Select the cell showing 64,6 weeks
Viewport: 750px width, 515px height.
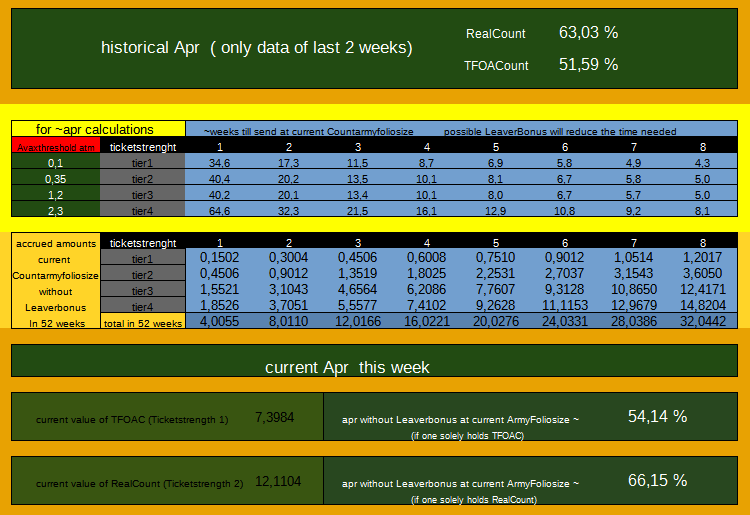point(220,211)
